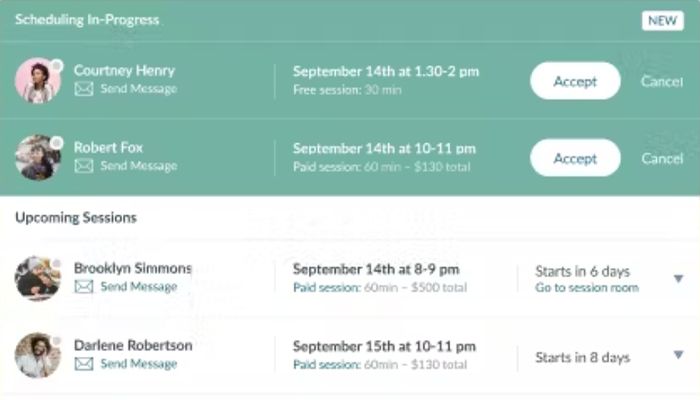The image size is (700, 400).
Task: Click envelope icon under Brooklyn Simmons
Action: tap(84, 287)
